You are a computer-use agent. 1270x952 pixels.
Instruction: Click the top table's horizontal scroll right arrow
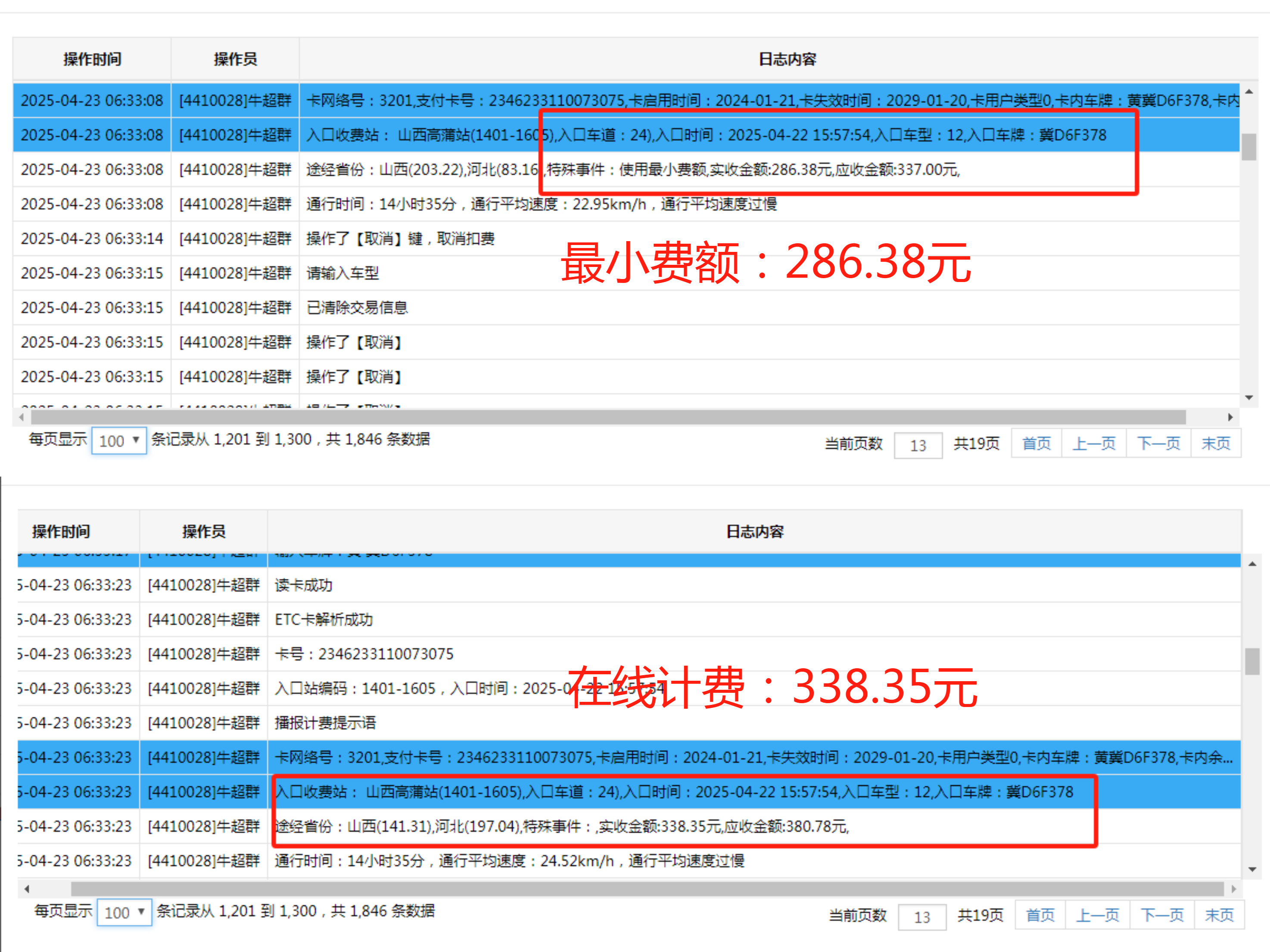coord(1230,417)
